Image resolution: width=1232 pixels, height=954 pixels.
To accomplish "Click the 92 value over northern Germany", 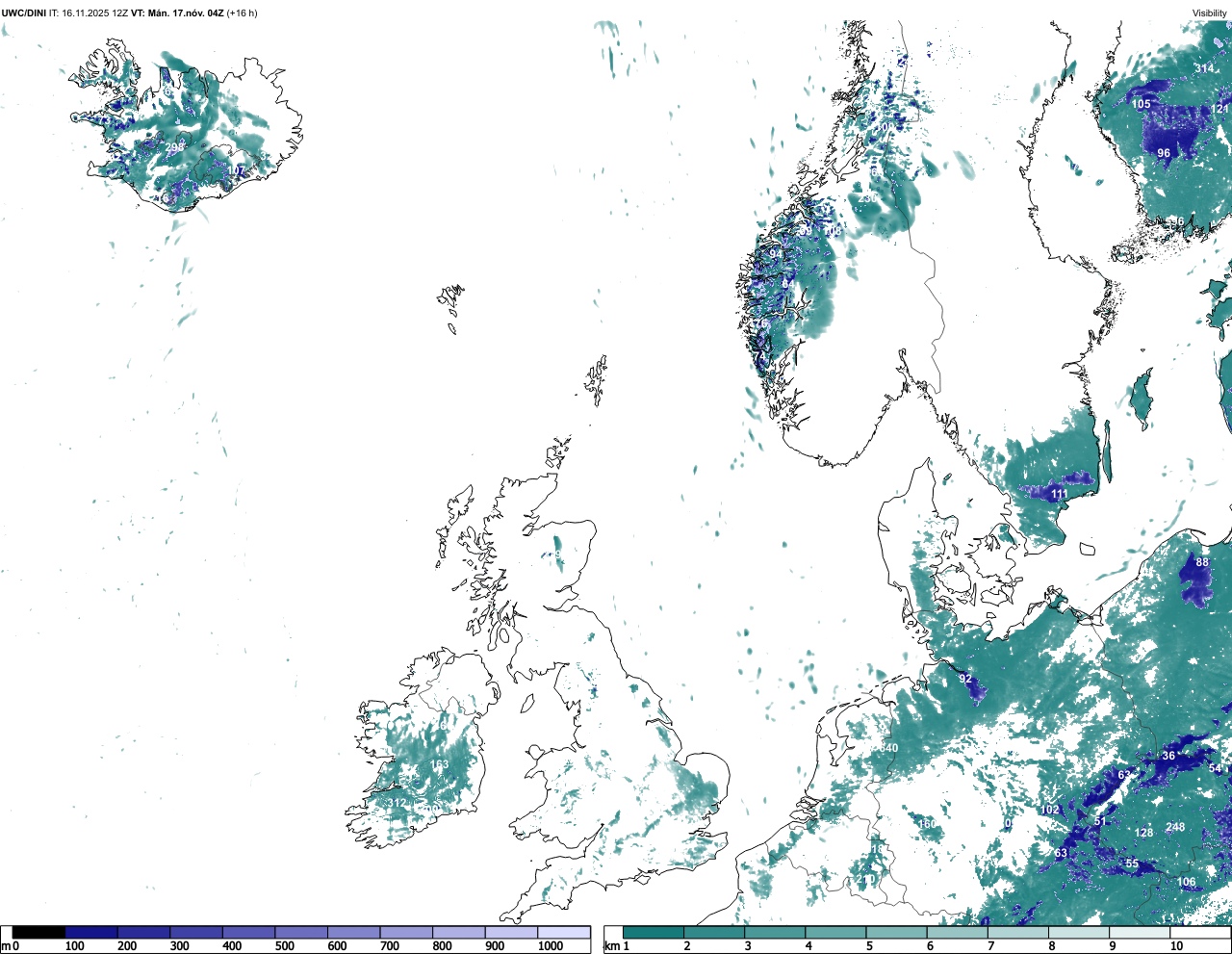I will pyautogui.click(x=965, y=679).
